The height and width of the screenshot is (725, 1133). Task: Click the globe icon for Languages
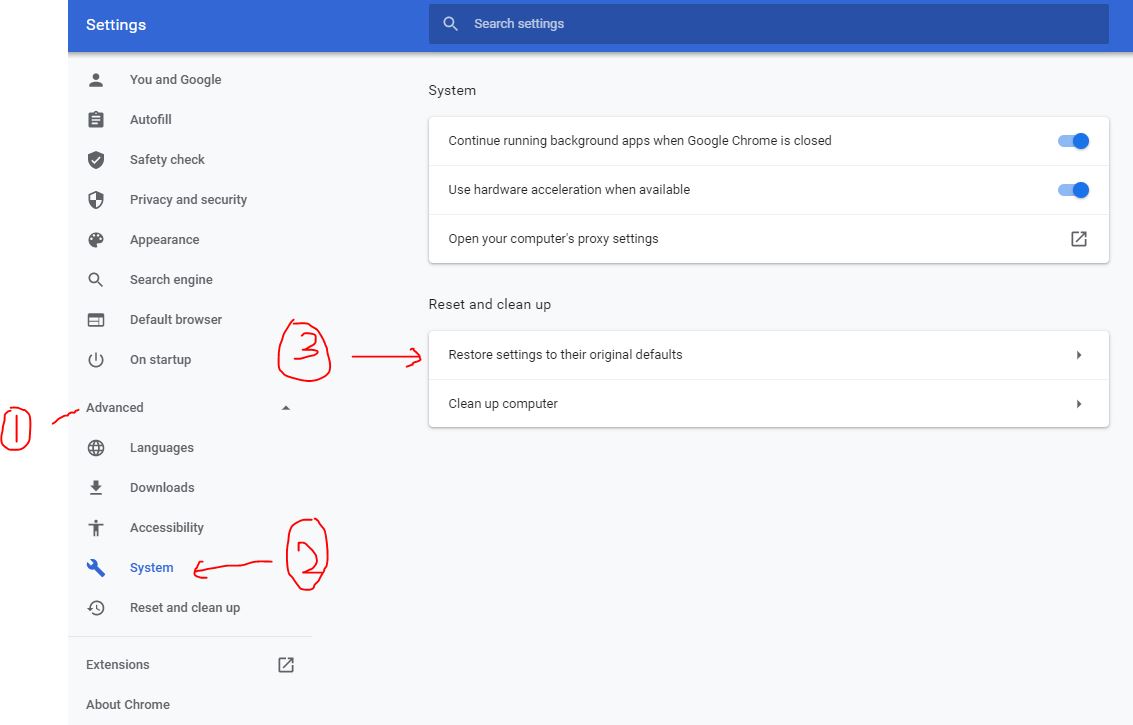click(x=95, y=448)
